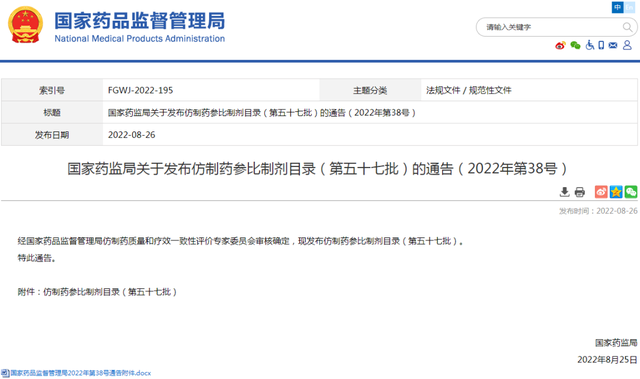The width and height of the screenshot is (640, 379).
Task: Open the NMPA site title link
Action: pyautogui.click(x=140, y=27)
